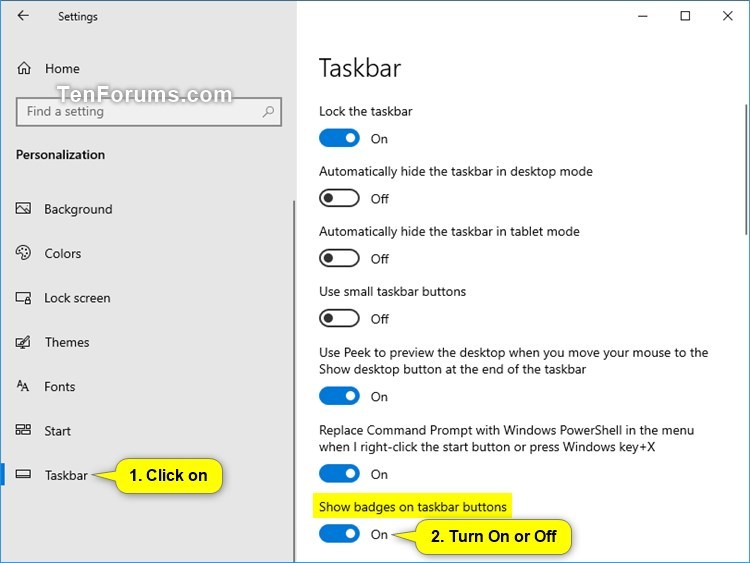This screenshot has height=563, width=750.
Task: Maximize the Settings window
Action: [685, 16]
